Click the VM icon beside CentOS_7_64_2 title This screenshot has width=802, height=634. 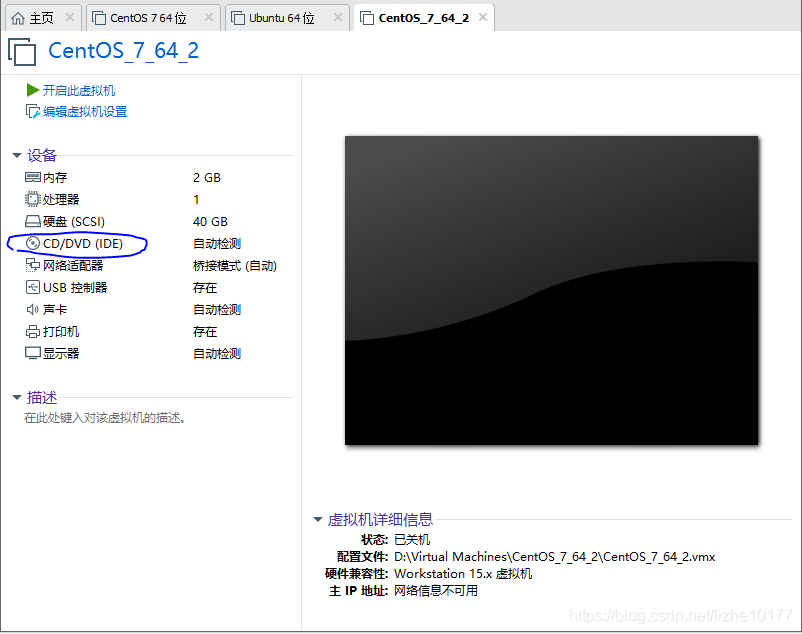(21, 52)
